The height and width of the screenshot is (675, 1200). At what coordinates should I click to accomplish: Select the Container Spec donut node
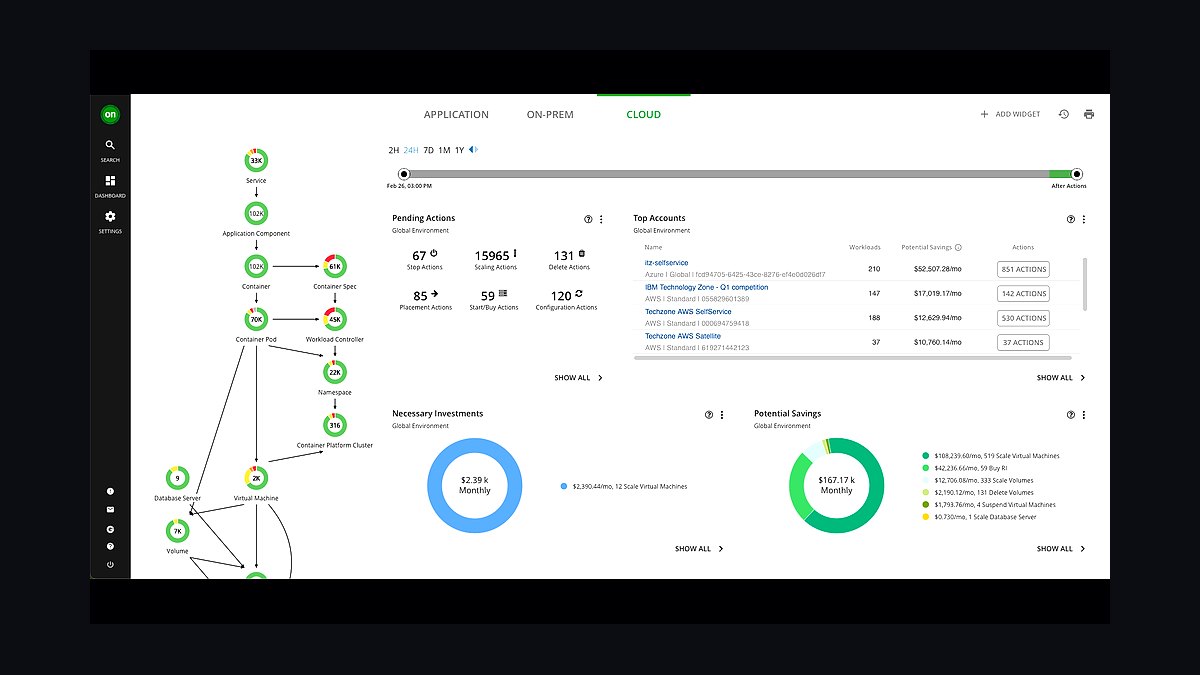coord(335,267)
